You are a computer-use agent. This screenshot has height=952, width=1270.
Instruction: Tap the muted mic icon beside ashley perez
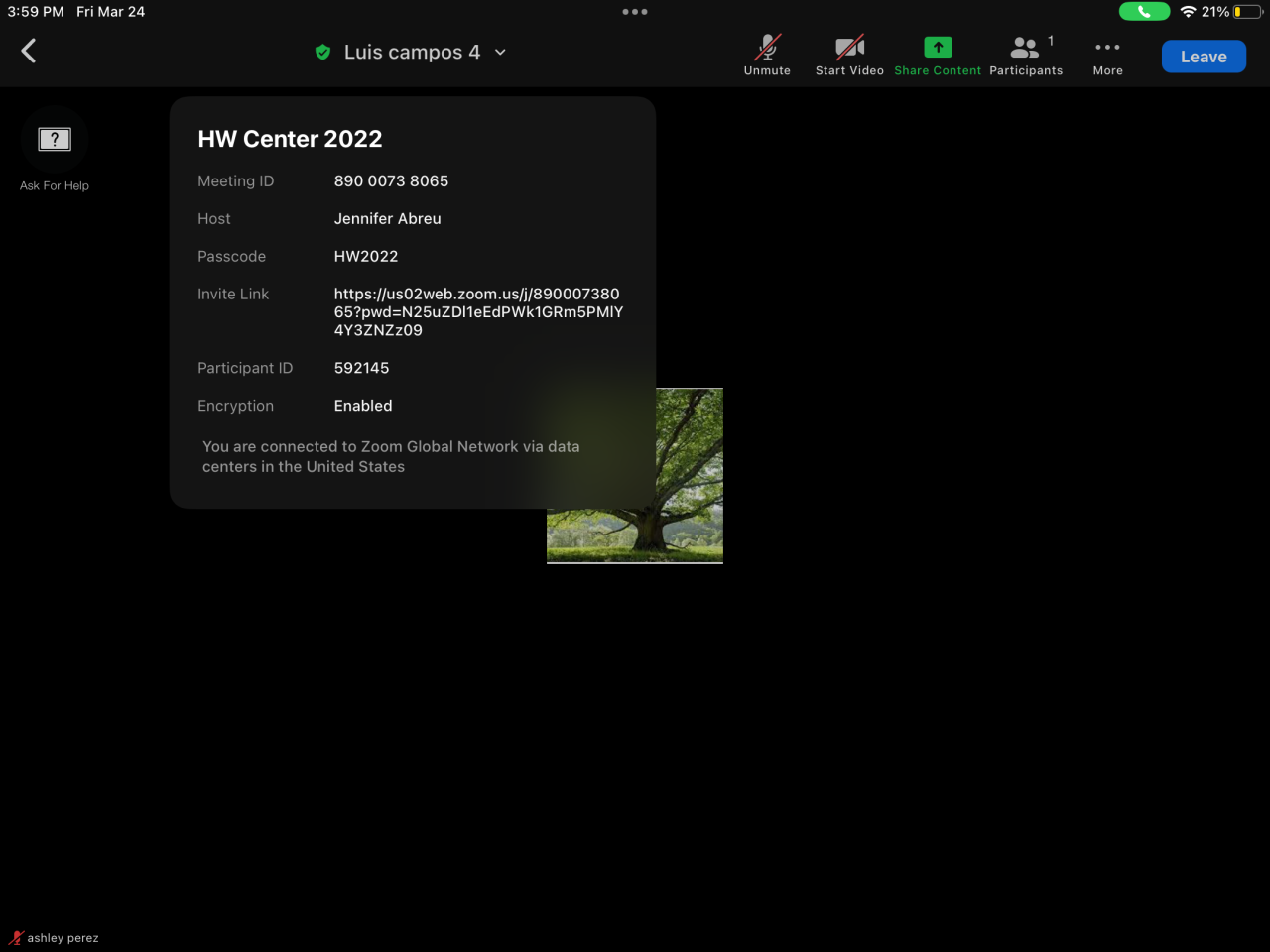[15, 938]
